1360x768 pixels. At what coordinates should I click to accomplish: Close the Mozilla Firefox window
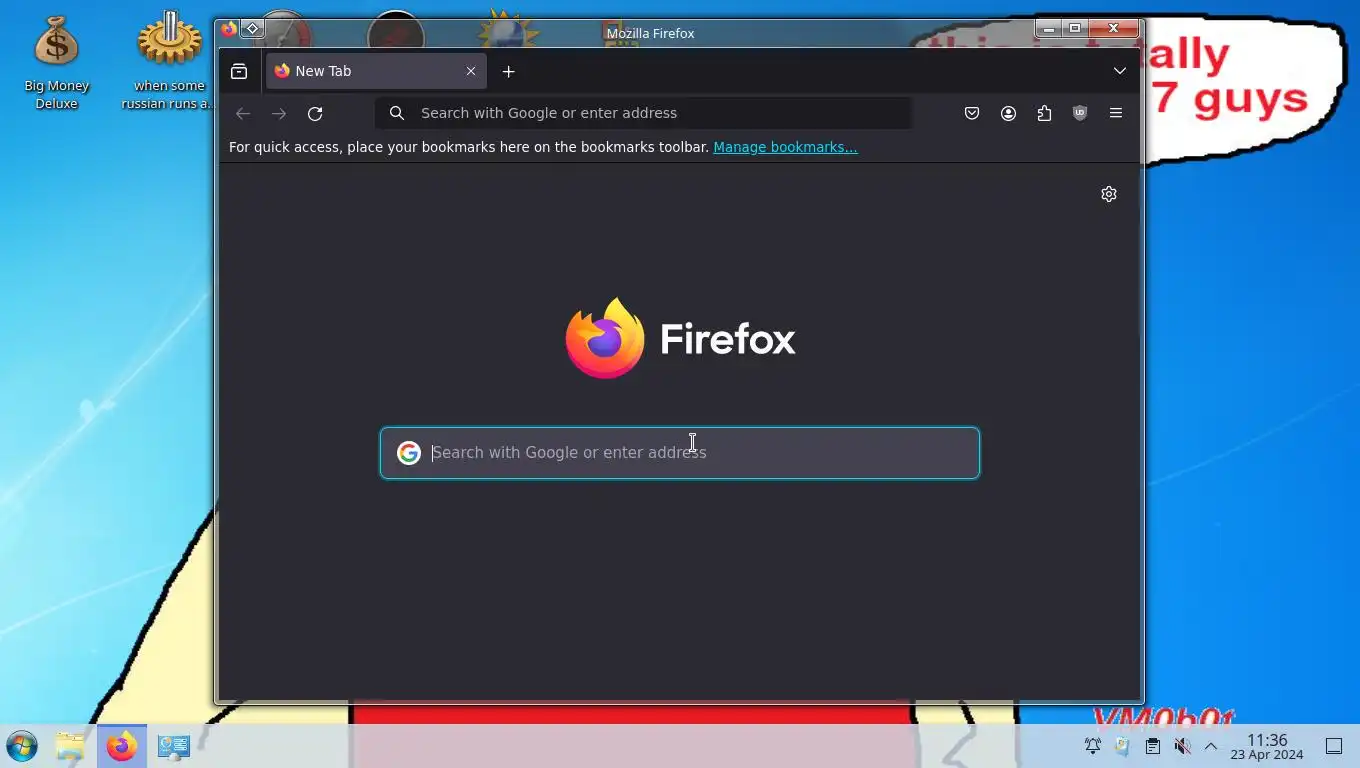coord(1114,28)
